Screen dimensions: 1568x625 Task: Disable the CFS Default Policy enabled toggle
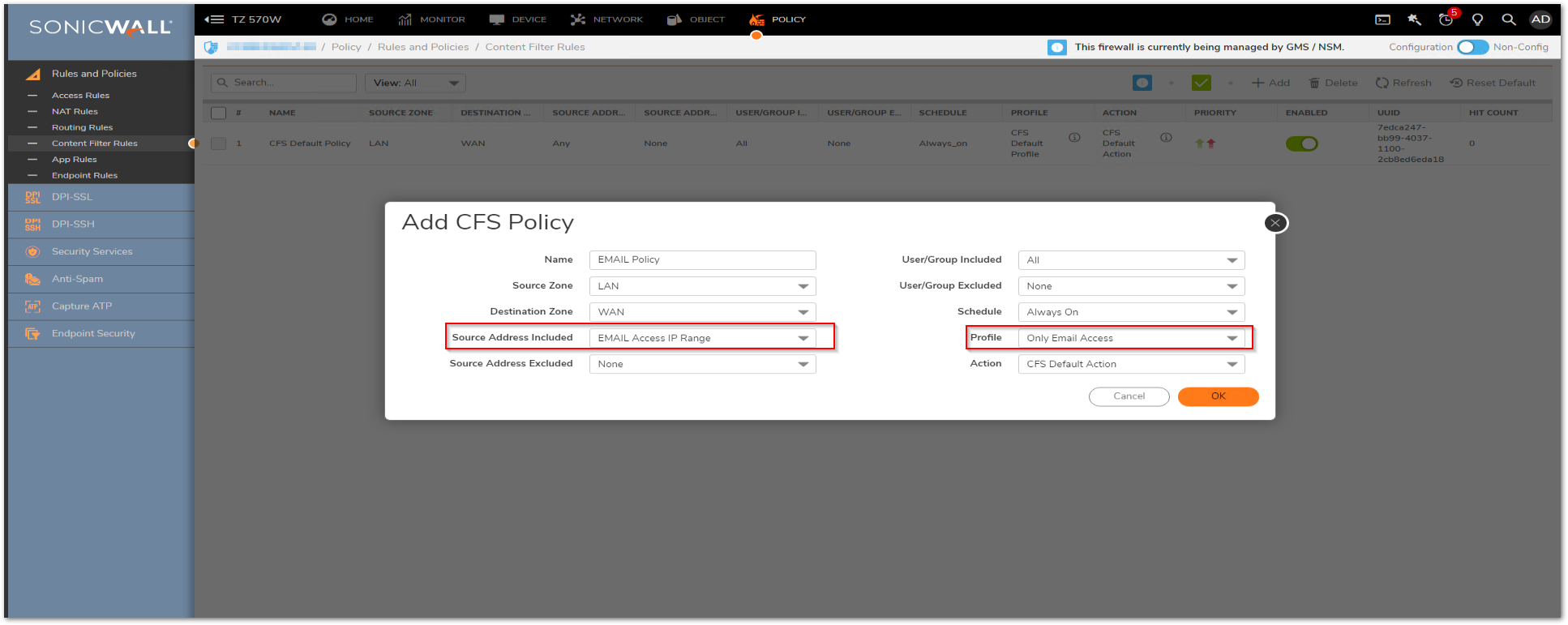tap(1301, 143)
